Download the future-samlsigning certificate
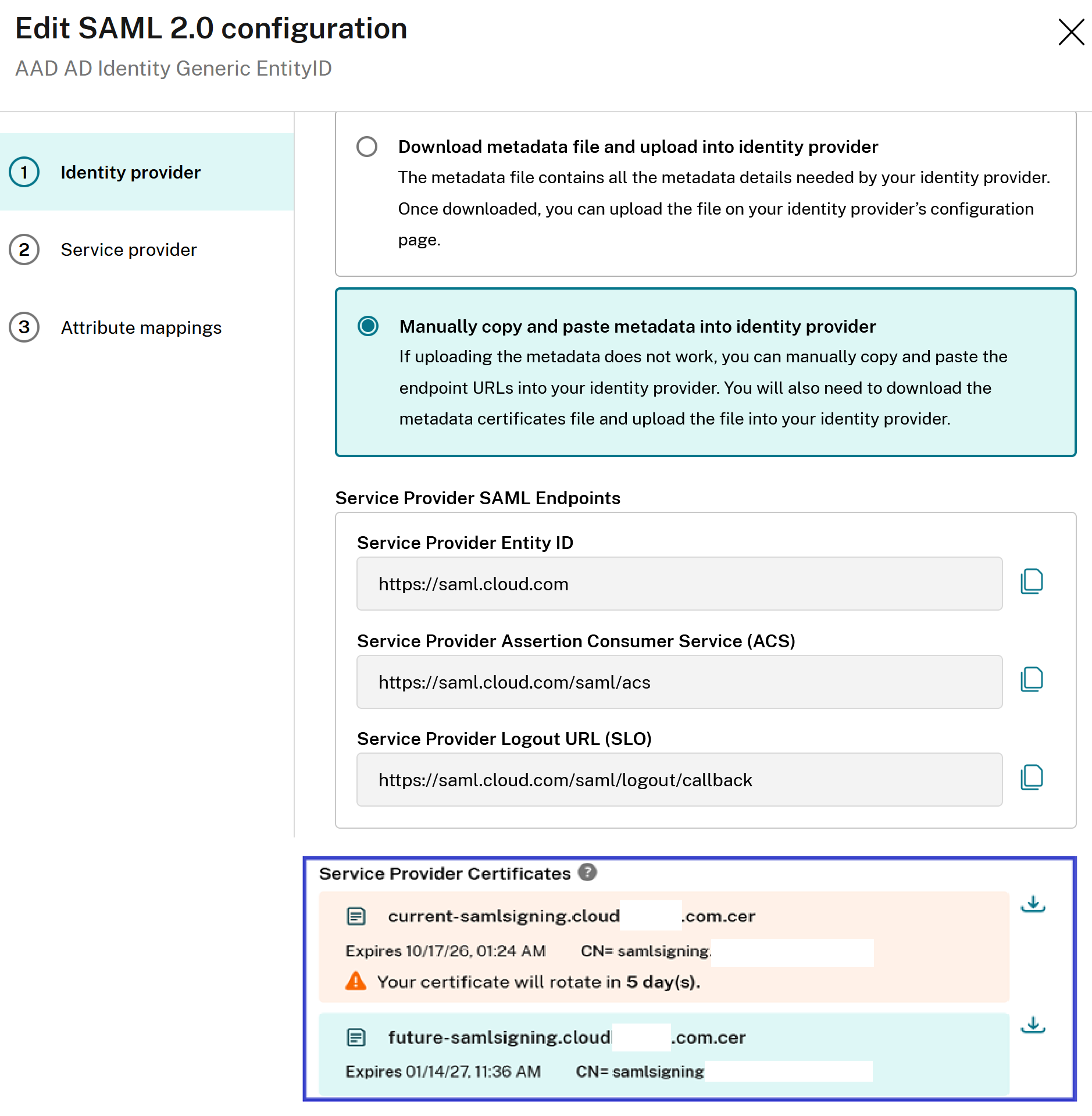The image size is (1092, 1116). pos(1033,1025)
